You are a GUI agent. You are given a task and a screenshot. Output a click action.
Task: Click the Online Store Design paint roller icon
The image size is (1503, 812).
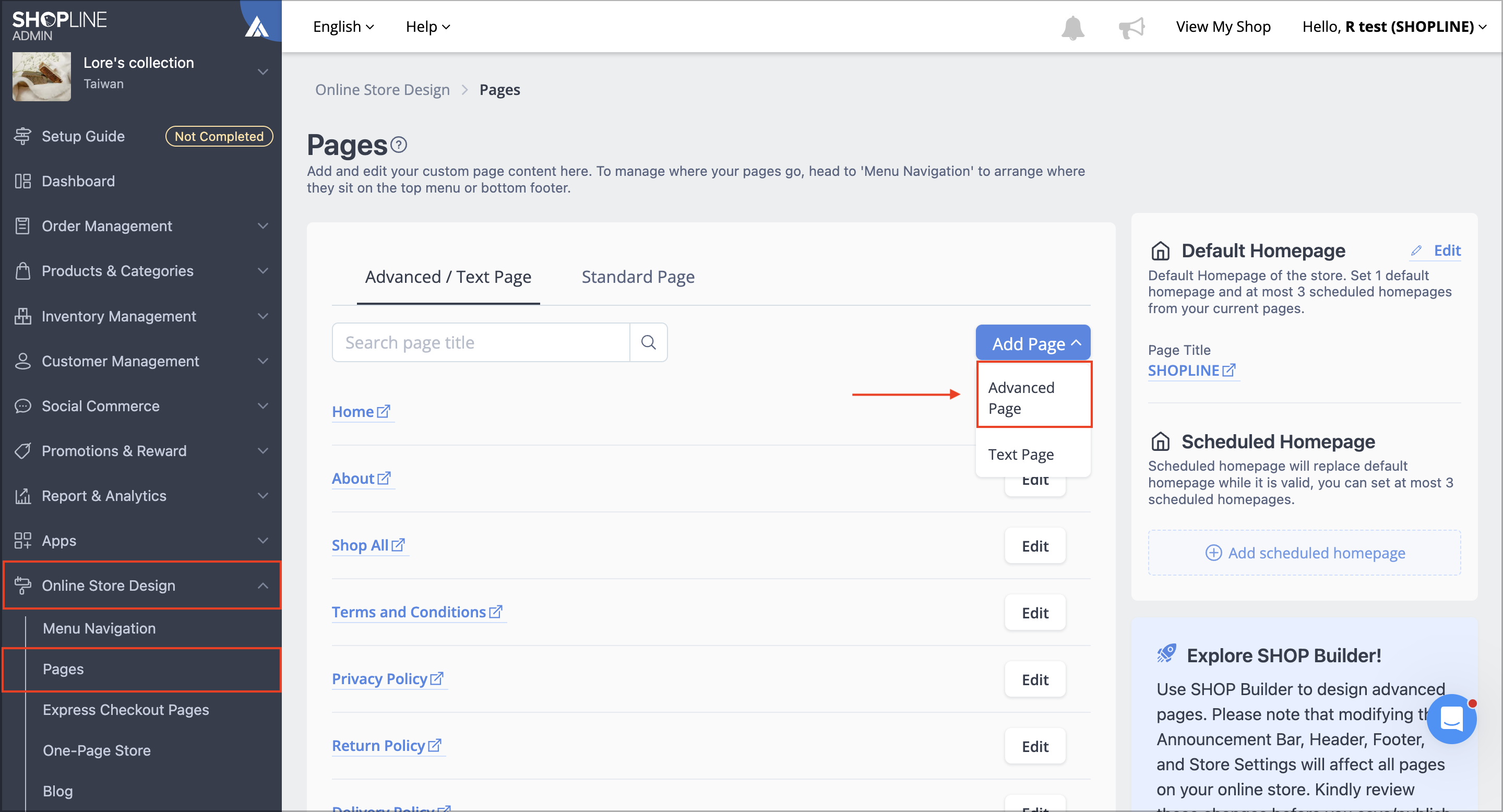coord(23,586)
